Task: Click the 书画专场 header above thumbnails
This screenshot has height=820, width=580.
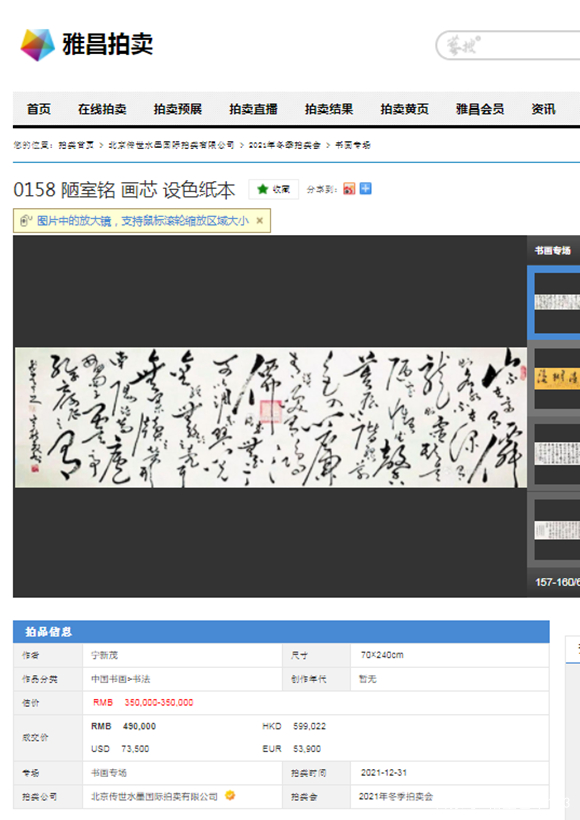Action: coord(552,250)
